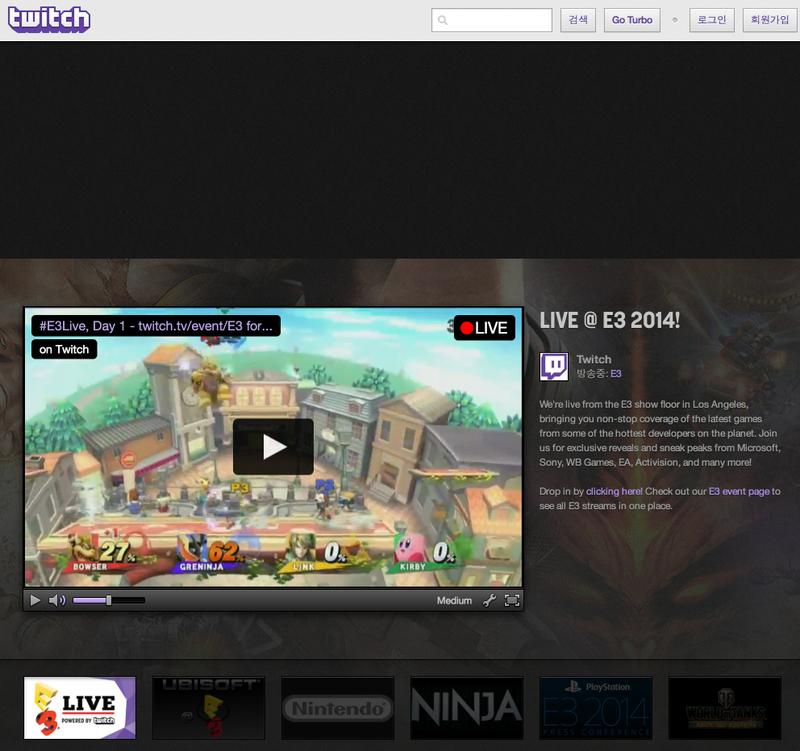Click the 회원가입 sign up button
800x751 pixels.
pyautogui.click(x=769, y=20)
